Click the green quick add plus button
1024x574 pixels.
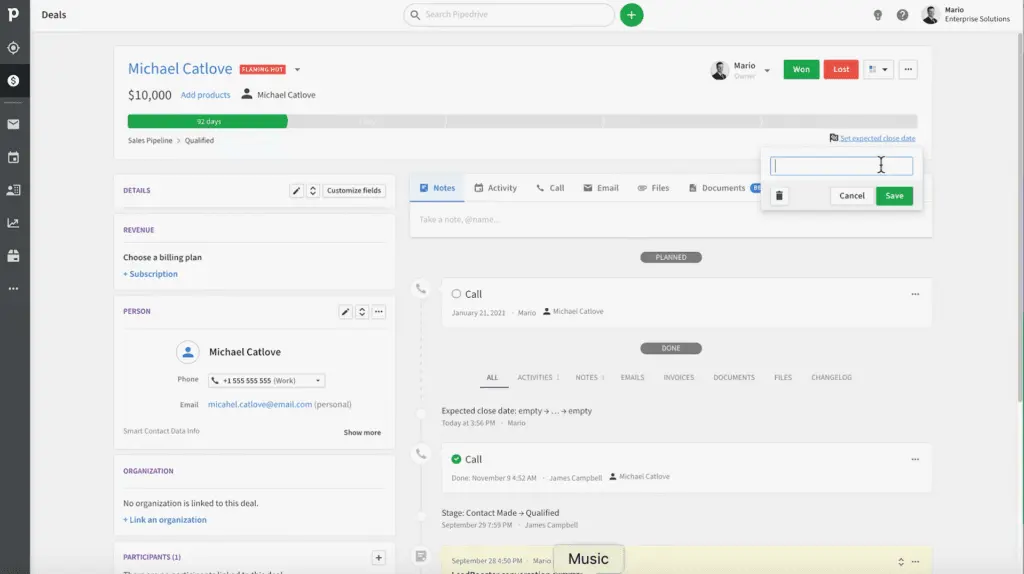tap(632, 14)
